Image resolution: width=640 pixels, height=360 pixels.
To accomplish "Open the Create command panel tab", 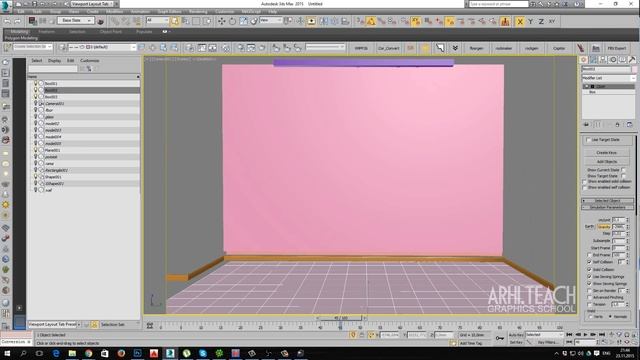I will (x=584, y=60).
